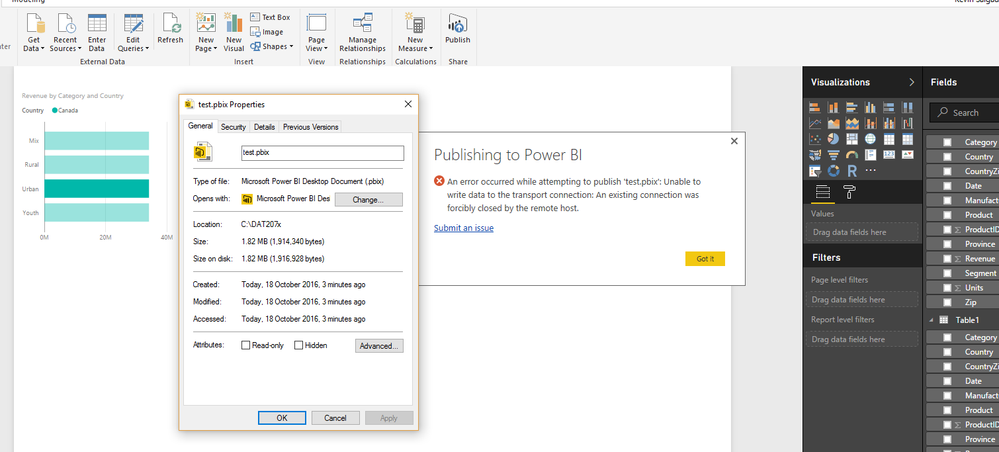Insert a New Visual from ribbon
999x452 pixels.
[x=234, y=24]
